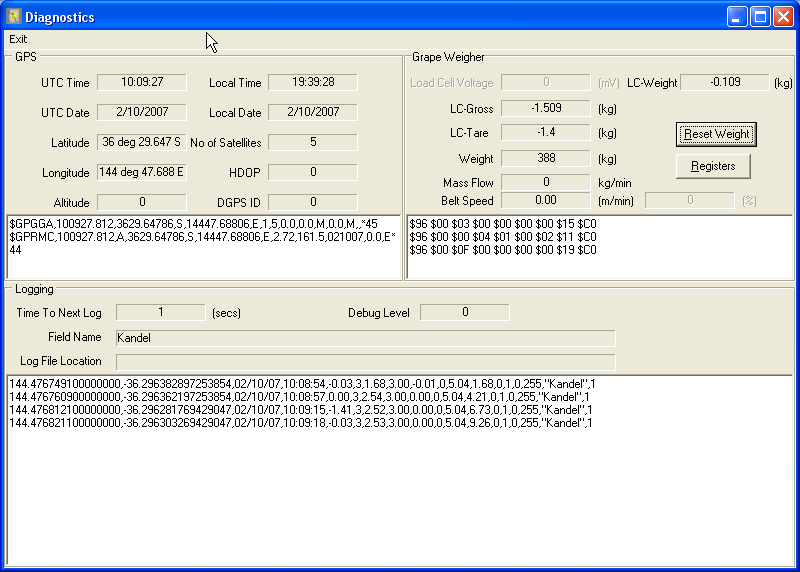Open the Registers button

[x=713, y=166]
